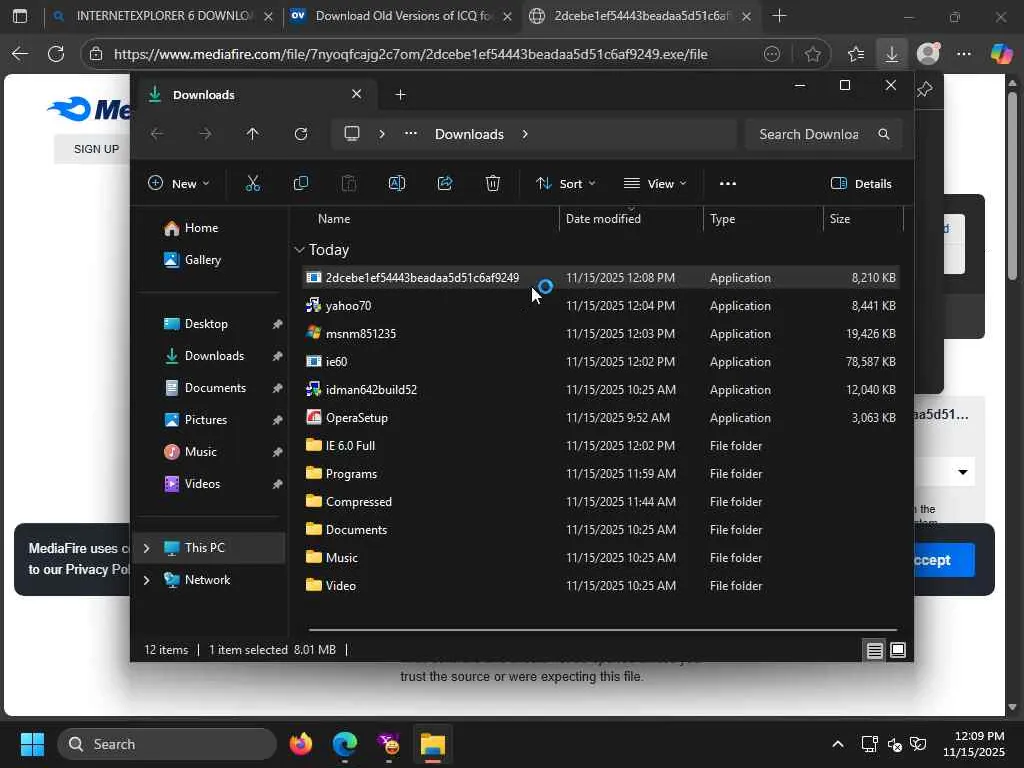Reload the MediaFire page in Edge
This screenshot has width=1024, height=768.
[x=56, y=54]
